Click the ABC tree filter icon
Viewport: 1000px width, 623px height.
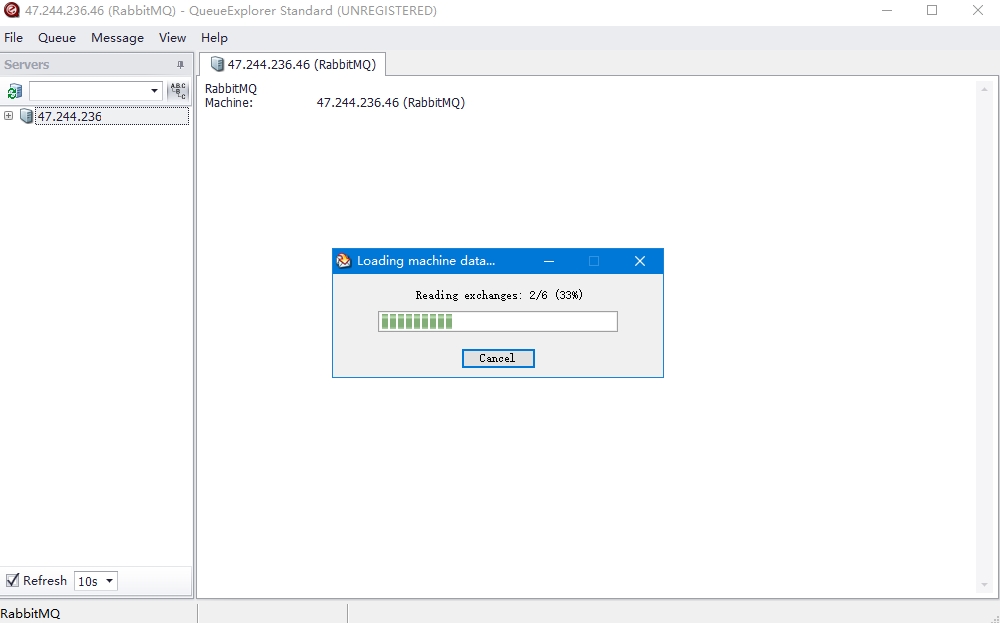pyautogui.click(x=178, y=91)
